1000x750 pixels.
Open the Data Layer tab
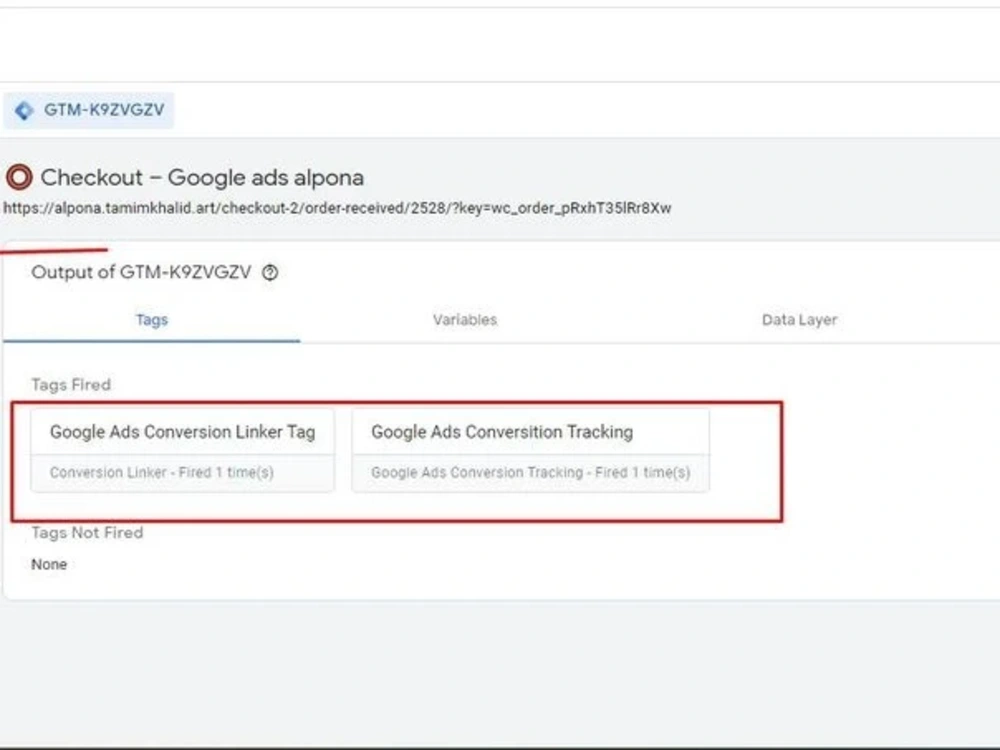[799, 320]
